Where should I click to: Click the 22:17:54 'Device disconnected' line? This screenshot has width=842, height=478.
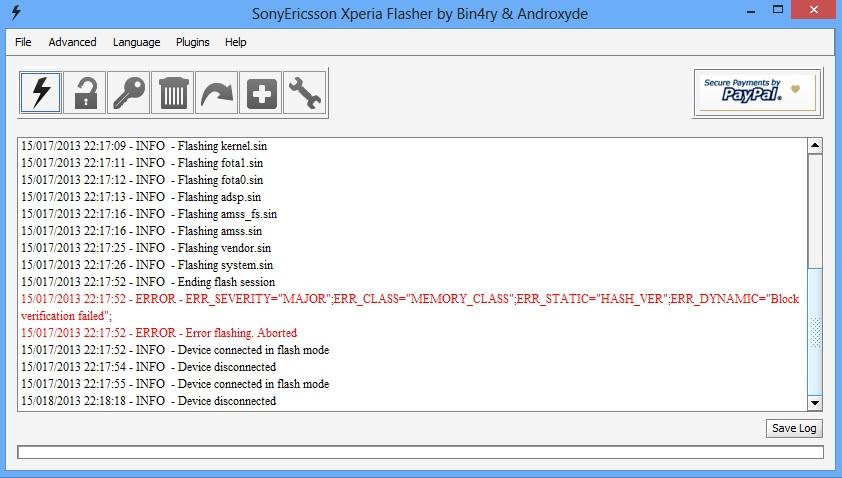149,367
